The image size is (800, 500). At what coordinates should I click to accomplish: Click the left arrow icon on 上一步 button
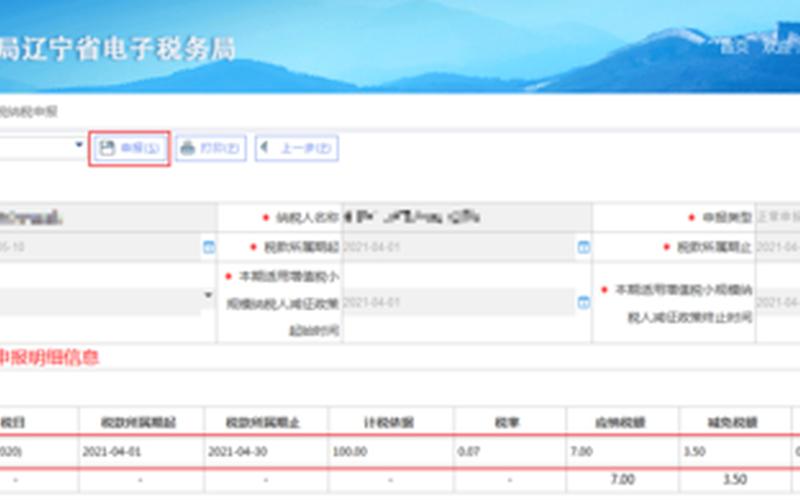coord(264,147)
